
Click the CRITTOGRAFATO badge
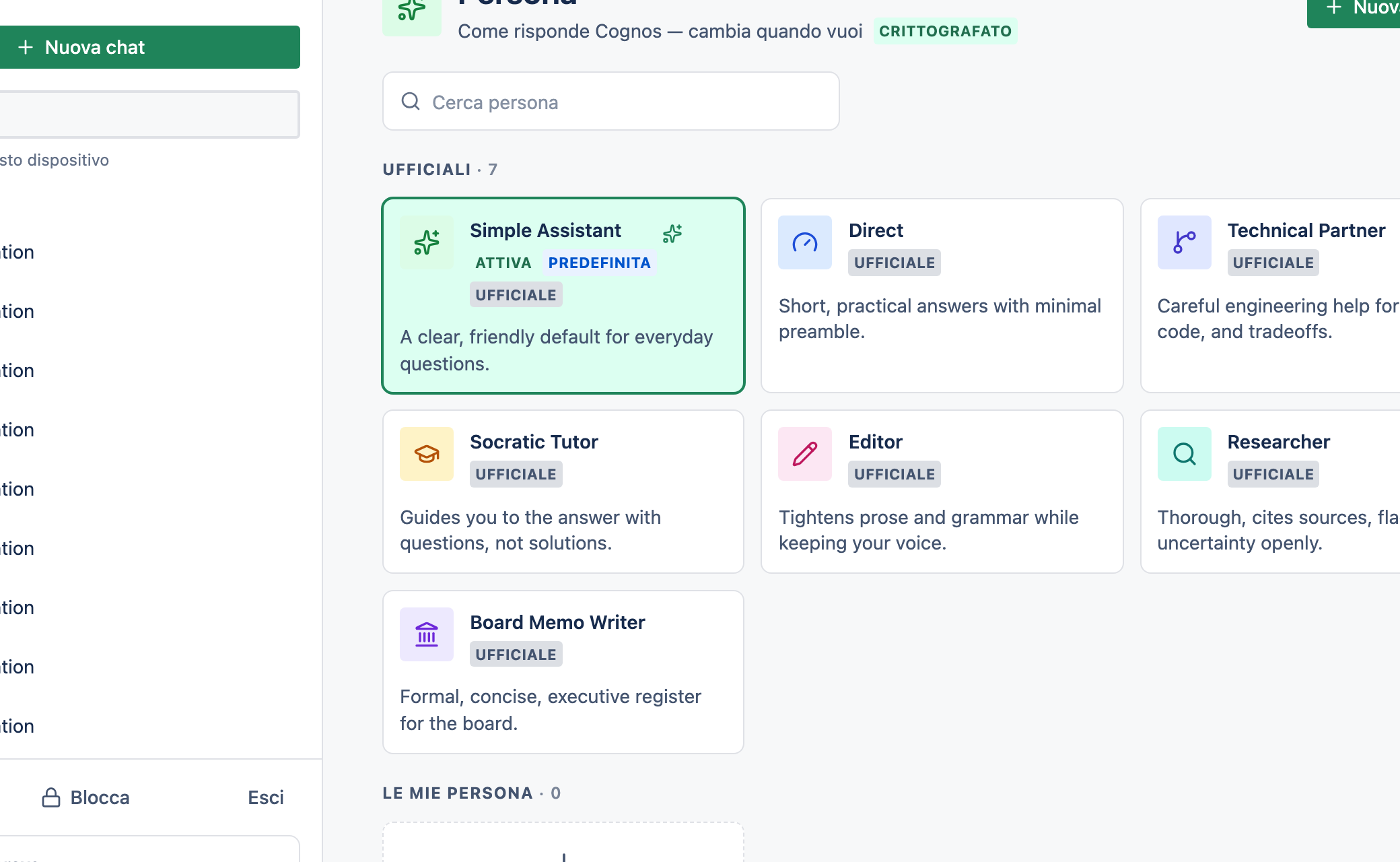(945, 31)
